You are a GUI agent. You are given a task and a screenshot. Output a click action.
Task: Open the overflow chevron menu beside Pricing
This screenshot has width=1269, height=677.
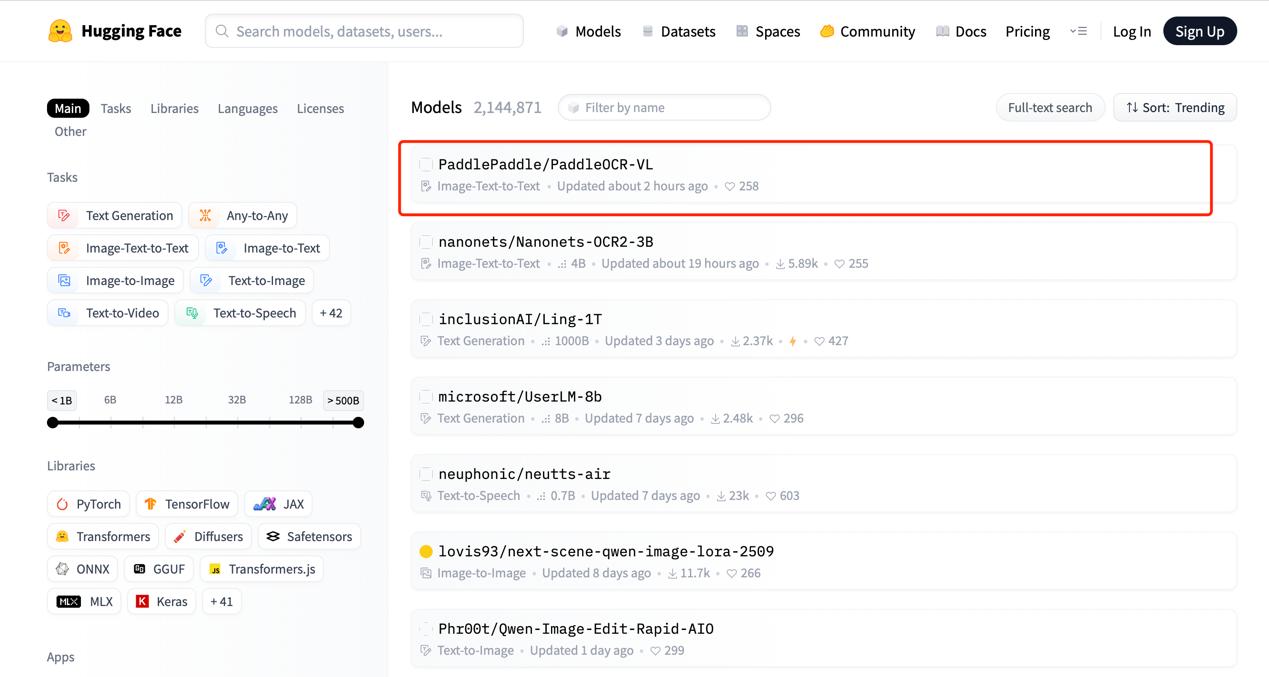click(x=1078, y=31)
